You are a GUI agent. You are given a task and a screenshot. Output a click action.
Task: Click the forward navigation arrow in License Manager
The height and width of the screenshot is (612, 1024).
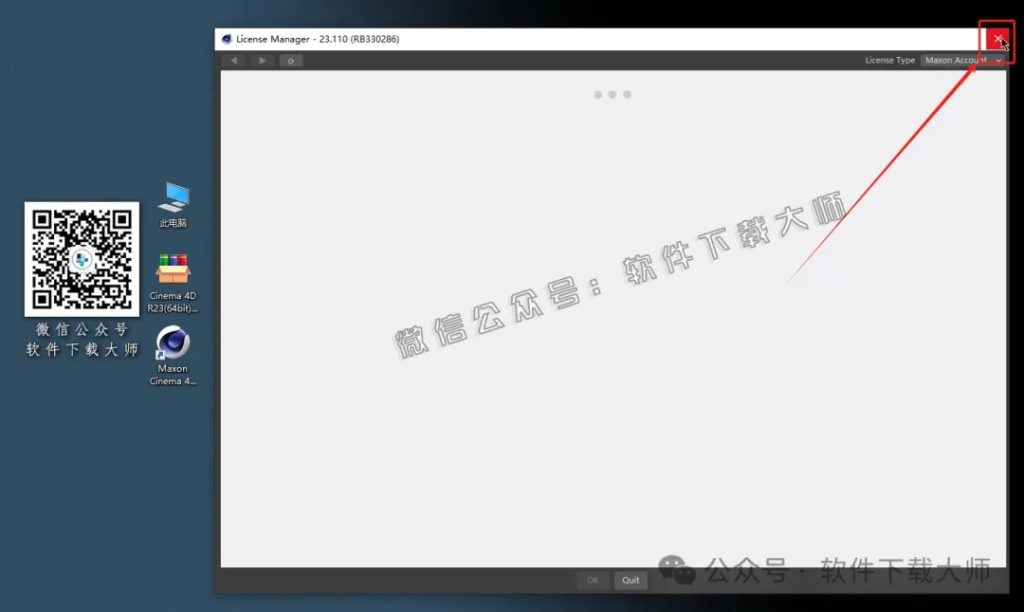[261, 60]
